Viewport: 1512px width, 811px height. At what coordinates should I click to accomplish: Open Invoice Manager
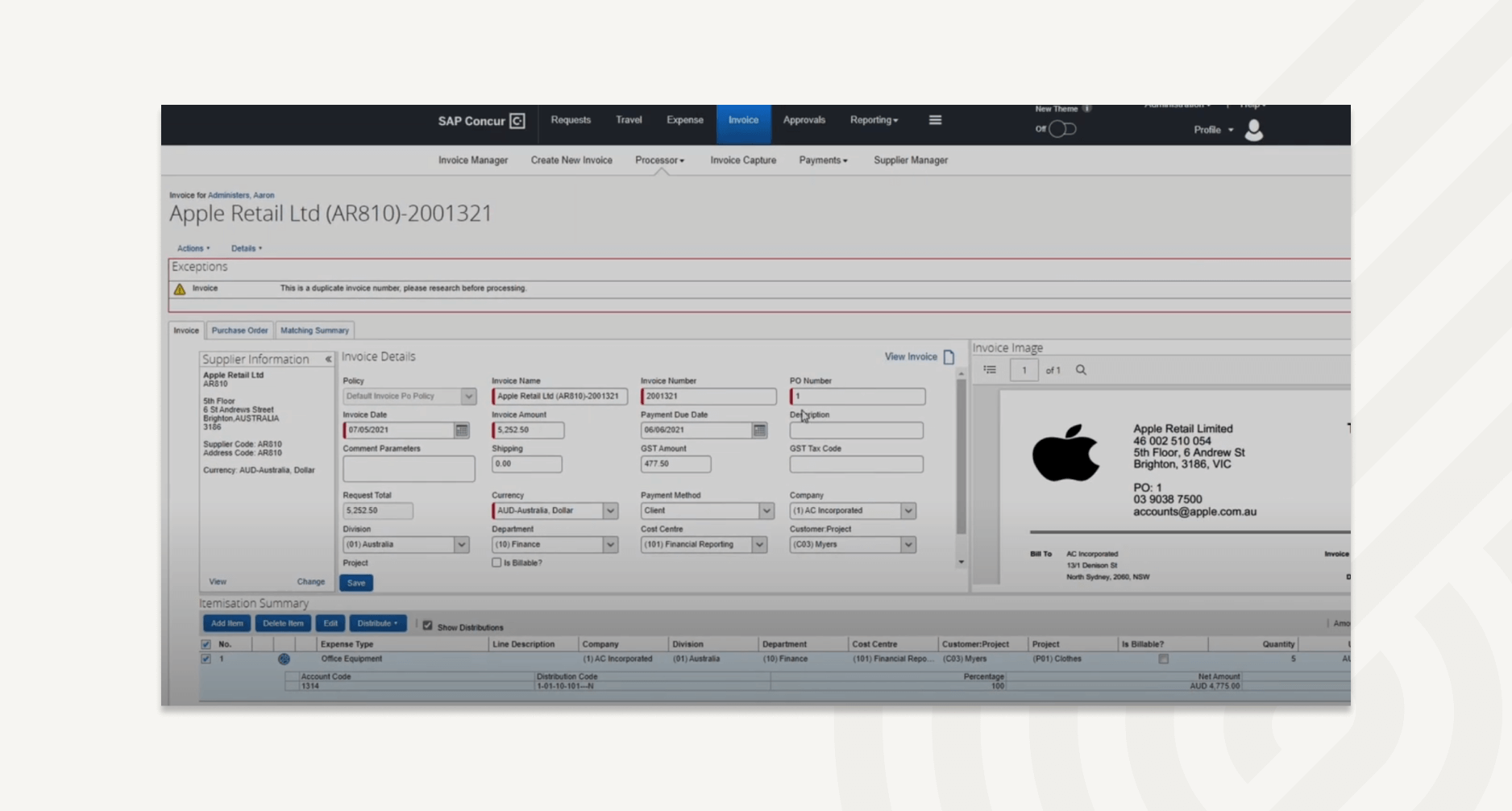point(473,160)
